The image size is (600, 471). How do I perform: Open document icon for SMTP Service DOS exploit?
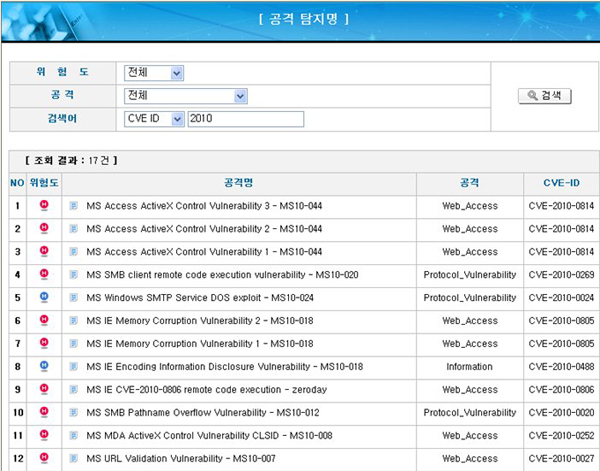click(73, 298)
